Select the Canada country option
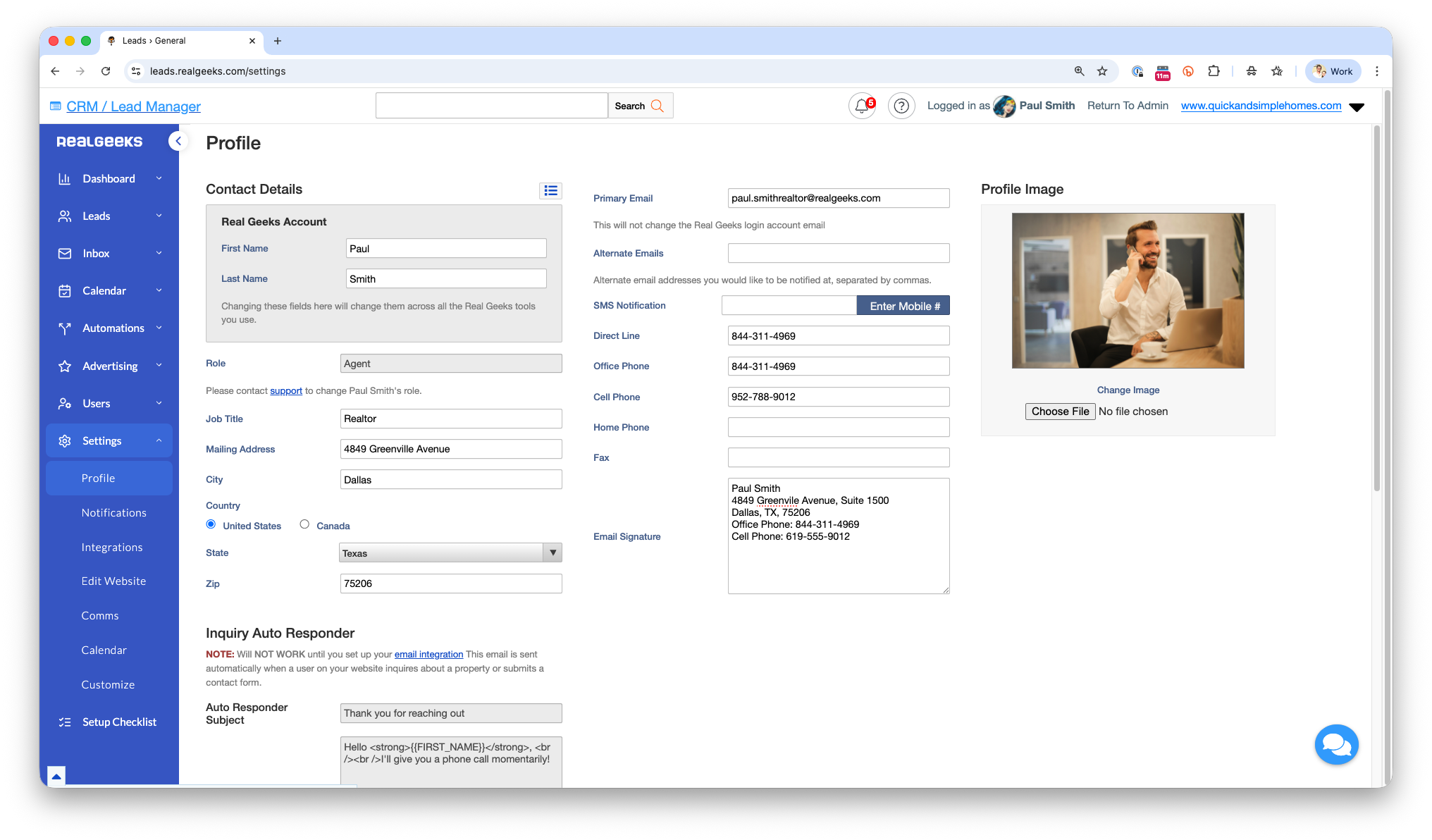Image resolution: width=1432 pixels, height=840 pixels. coord(304,524)
